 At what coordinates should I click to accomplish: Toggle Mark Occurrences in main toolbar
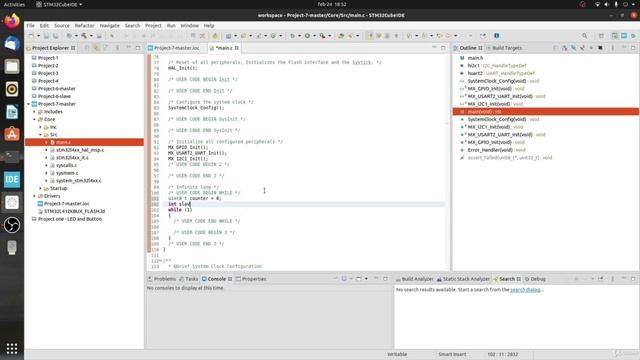[x=370, y=36]
